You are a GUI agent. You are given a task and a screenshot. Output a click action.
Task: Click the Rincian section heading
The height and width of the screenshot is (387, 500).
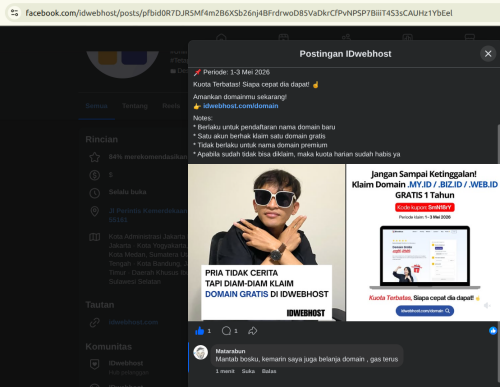pyautogui.click(x=101, y=139)
